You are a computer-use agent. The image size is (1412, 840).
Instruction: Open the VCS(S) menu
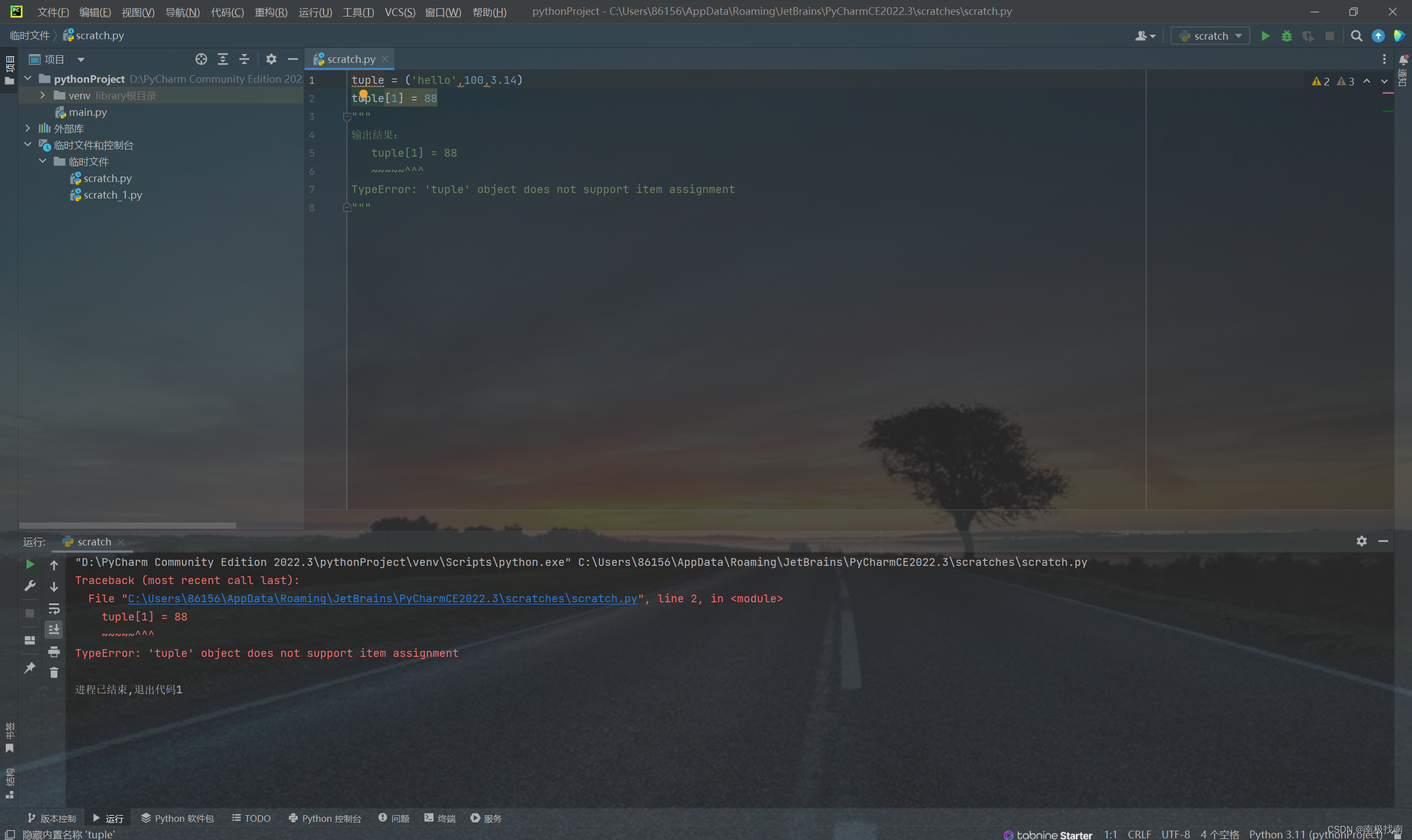pyautogui.click(x=400, y=12)
